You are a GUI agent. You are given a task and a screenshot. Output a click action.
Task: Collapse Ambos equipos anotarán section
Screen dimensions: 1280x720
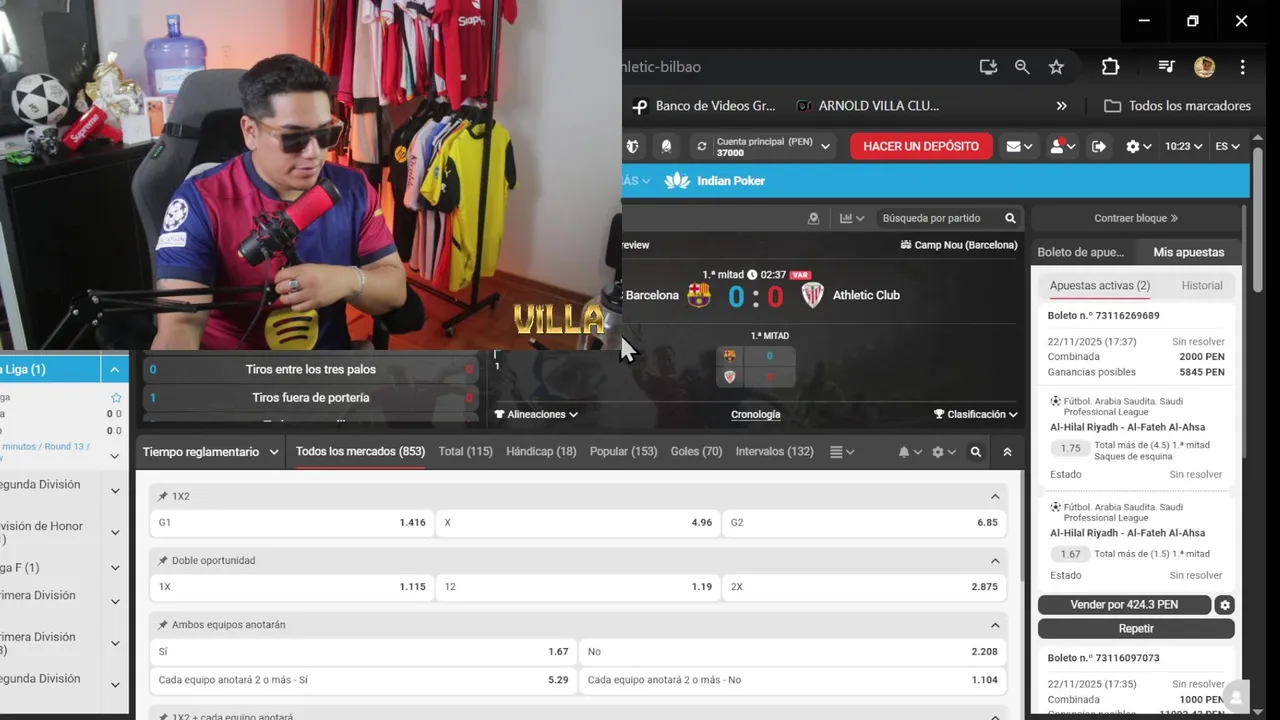coord(995,625)
